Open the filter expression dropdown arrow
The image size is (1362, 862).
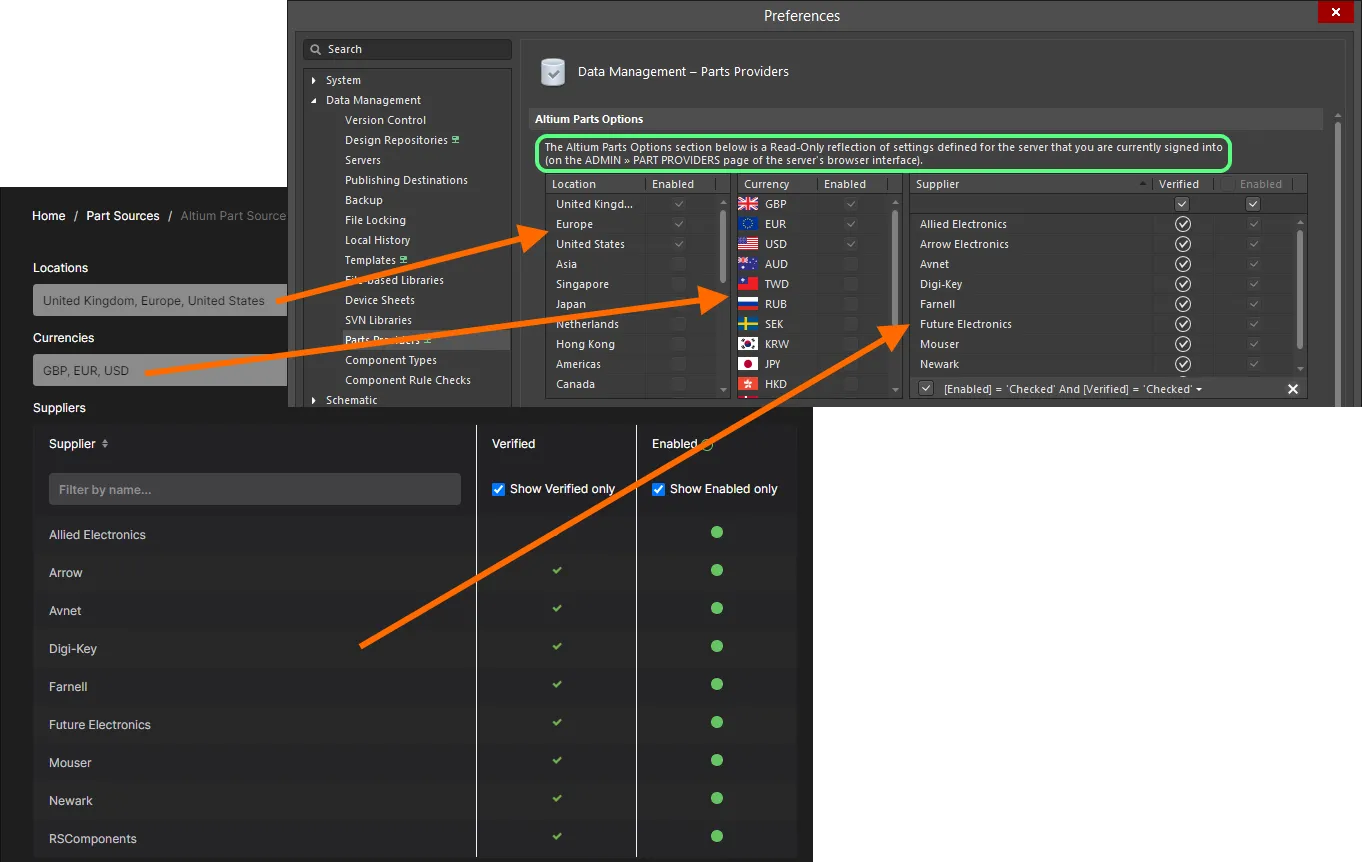pos(1199,389)
